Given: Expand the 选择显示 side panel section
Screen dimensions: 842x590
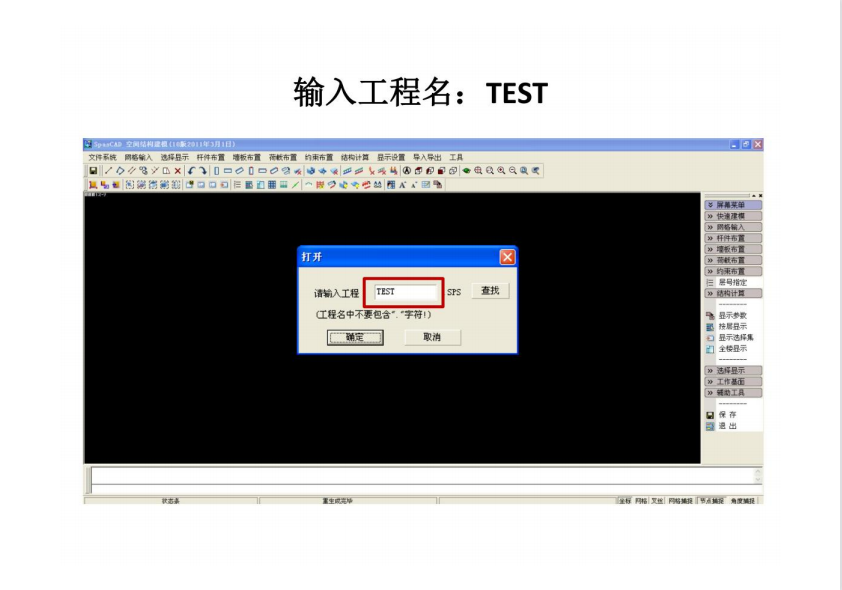Looking at the screenshot, I should coord(733,370).
